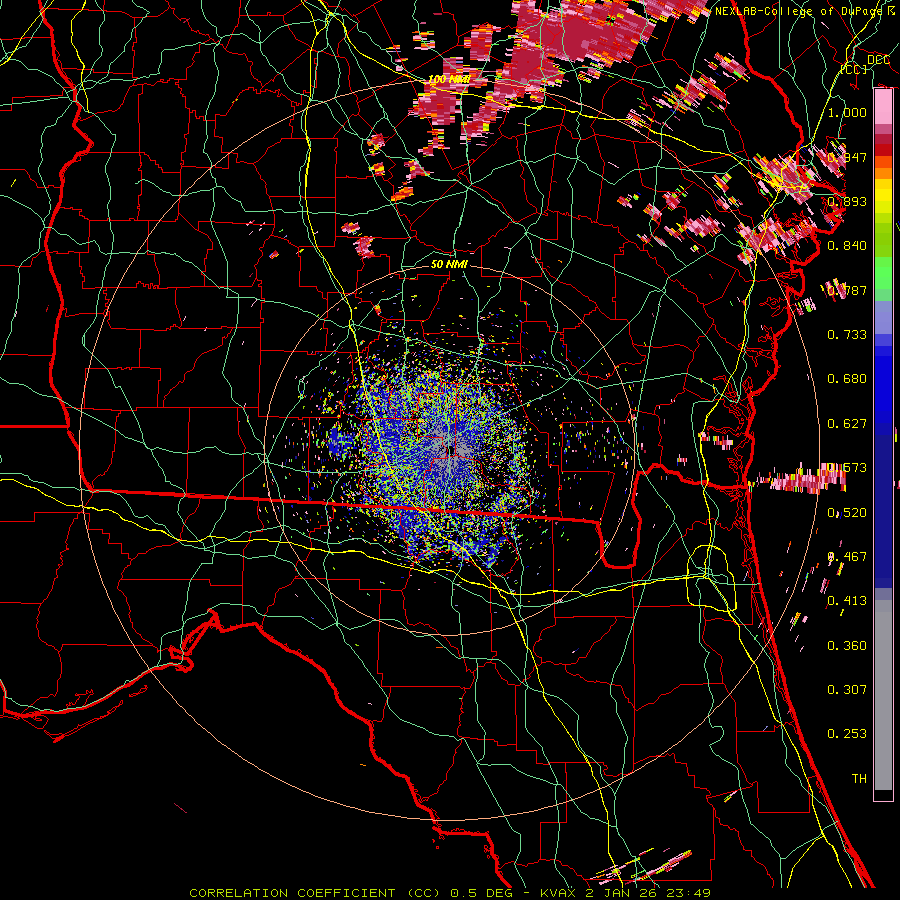Image resolution: width=900 pixels, height=900 pixels.
Task: Click the 50 NMI range ring label
Action: click(x=449, y=264)
